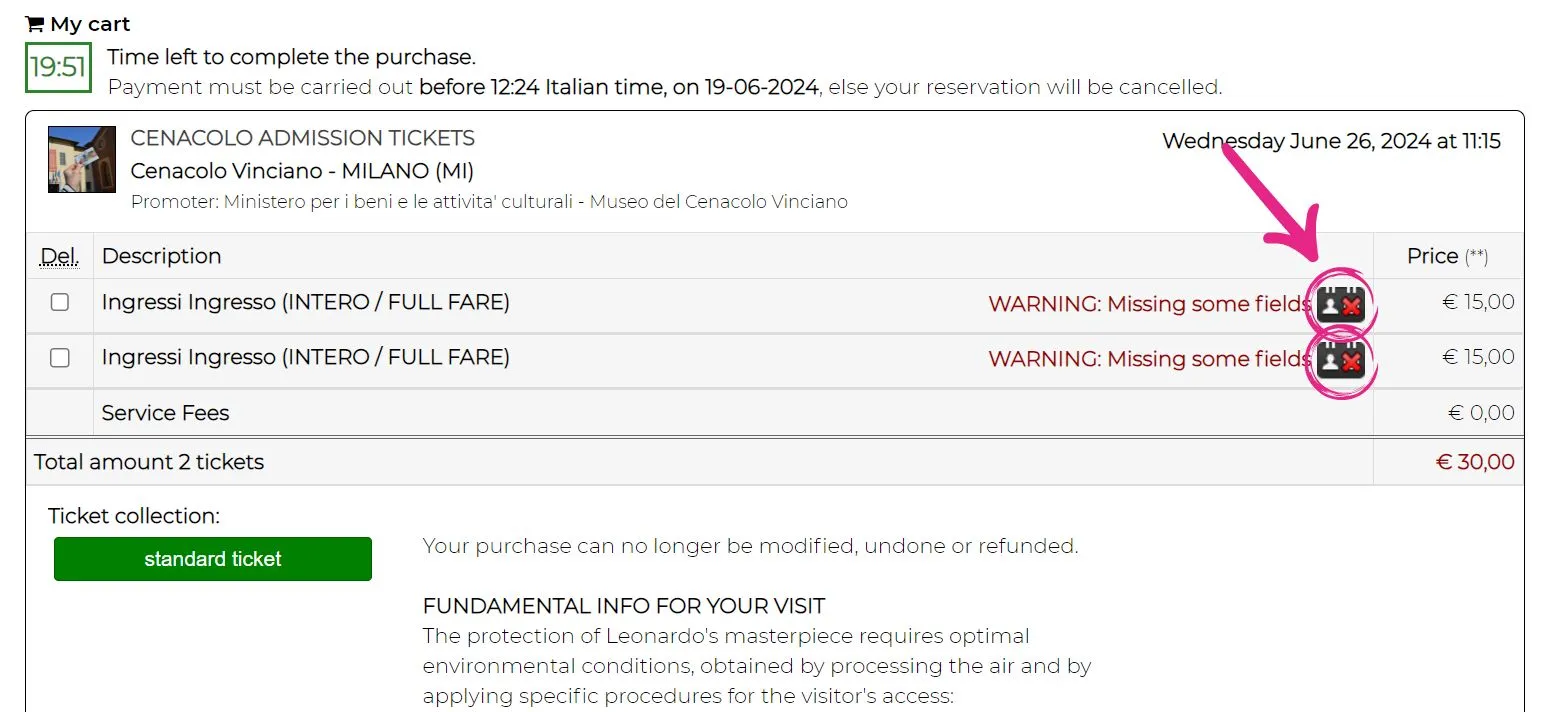Click the Cenacolo Vinciano - MILANO (MI) venue name
Screen dimensions: 1554x712
(302, 170)
